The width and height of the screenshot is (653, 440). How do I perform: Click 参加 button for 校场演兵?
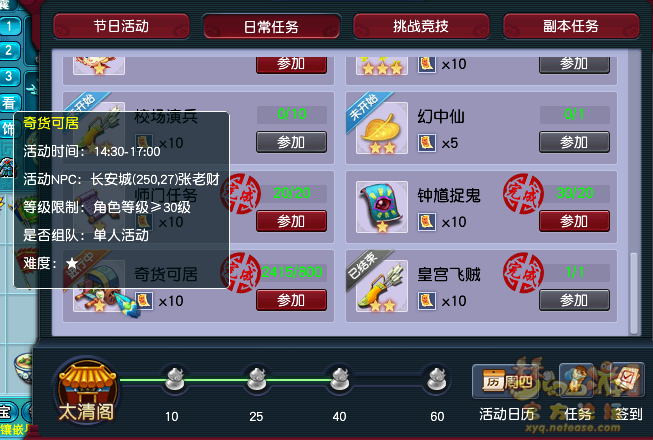pyautogui.click(x=292, y=142)
